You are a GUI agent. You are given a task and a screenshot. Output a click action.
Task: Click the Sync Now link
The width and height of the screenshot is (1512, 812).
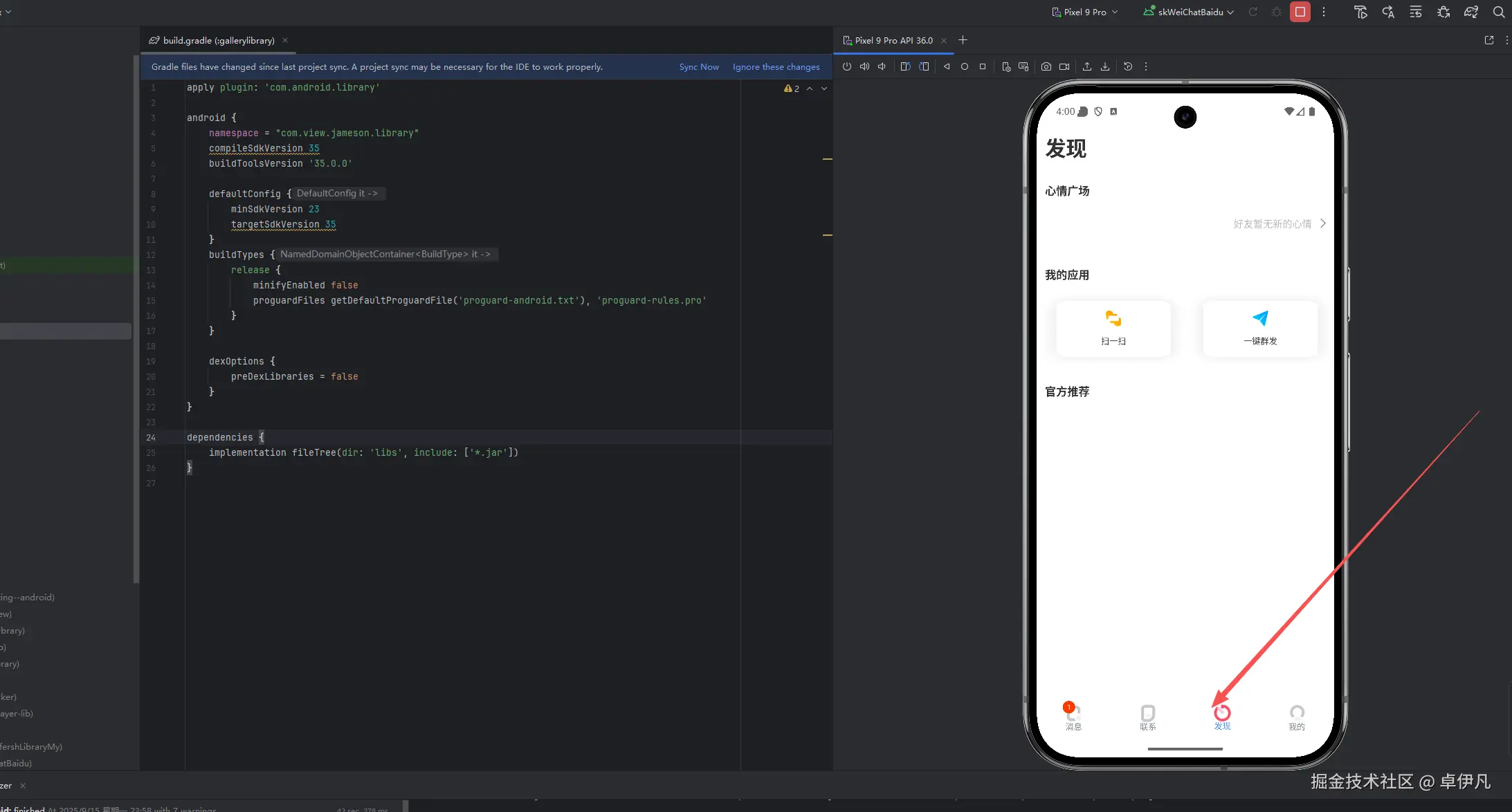tap(699, 67)
